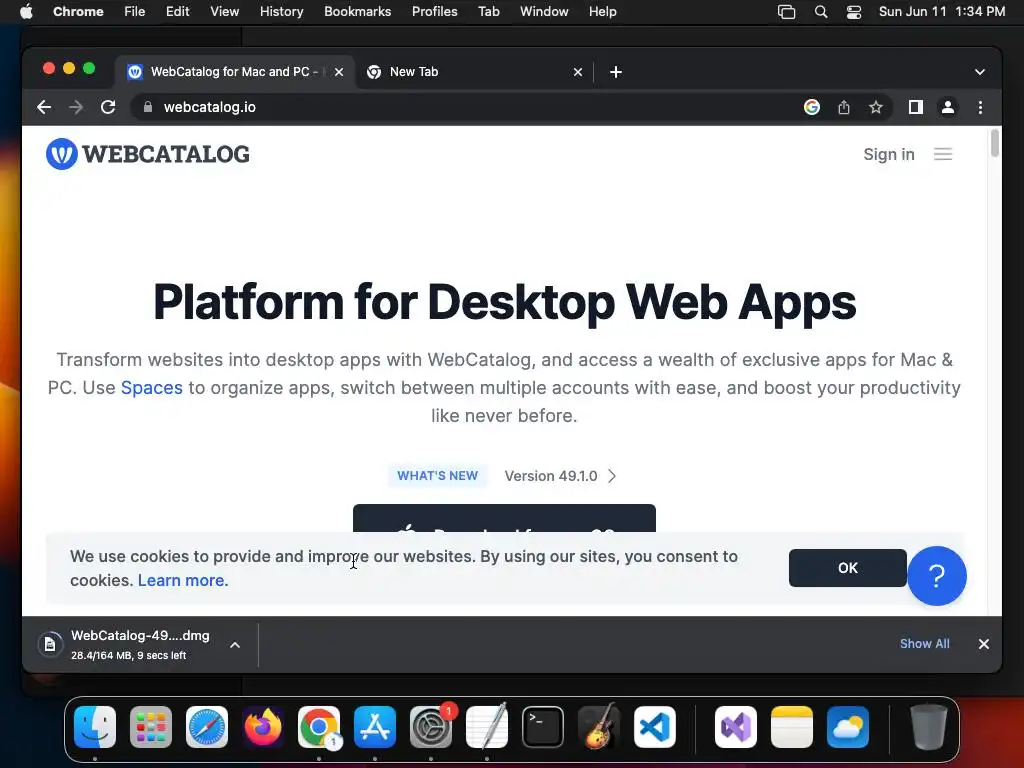The height and width of the screenshot is (768, 1024).
Task: Open Chrome three-dot menu
Action: pos(980,107)
